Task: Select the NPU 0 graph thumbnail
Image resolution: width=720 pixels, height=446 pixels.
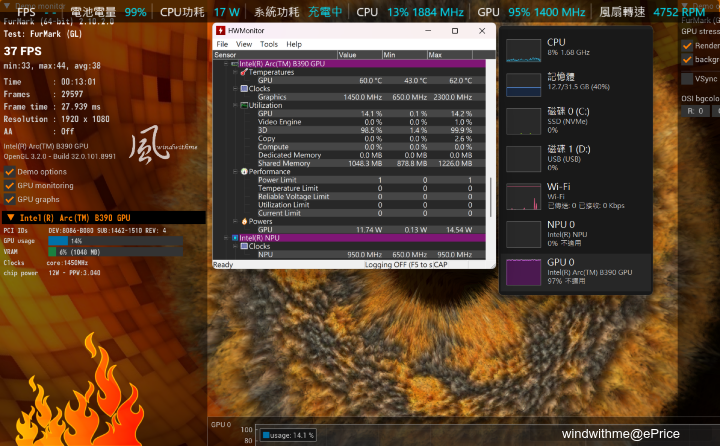Action: coord(523,234)
